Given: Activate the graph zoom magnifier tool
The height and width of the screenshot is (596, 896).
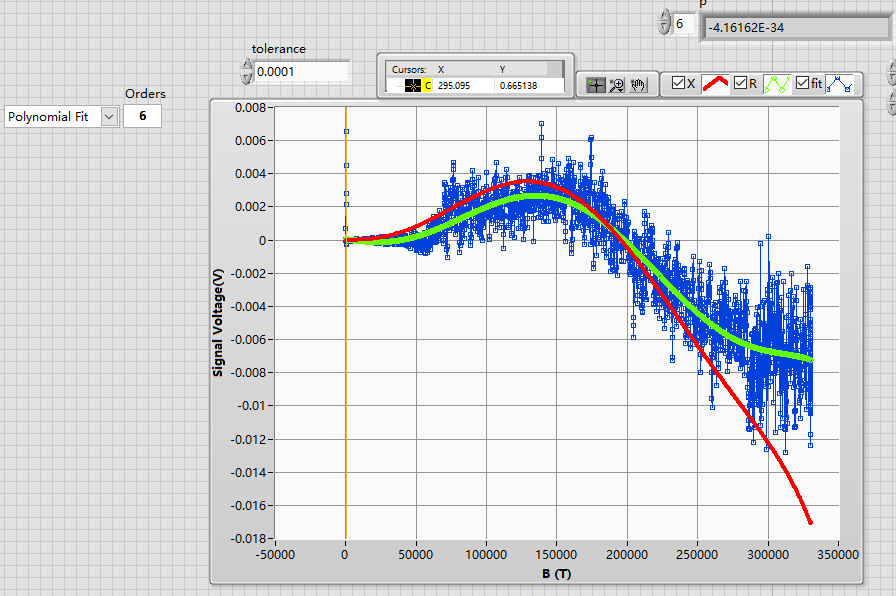Looking at the screenshot, I should coord(617,85).
